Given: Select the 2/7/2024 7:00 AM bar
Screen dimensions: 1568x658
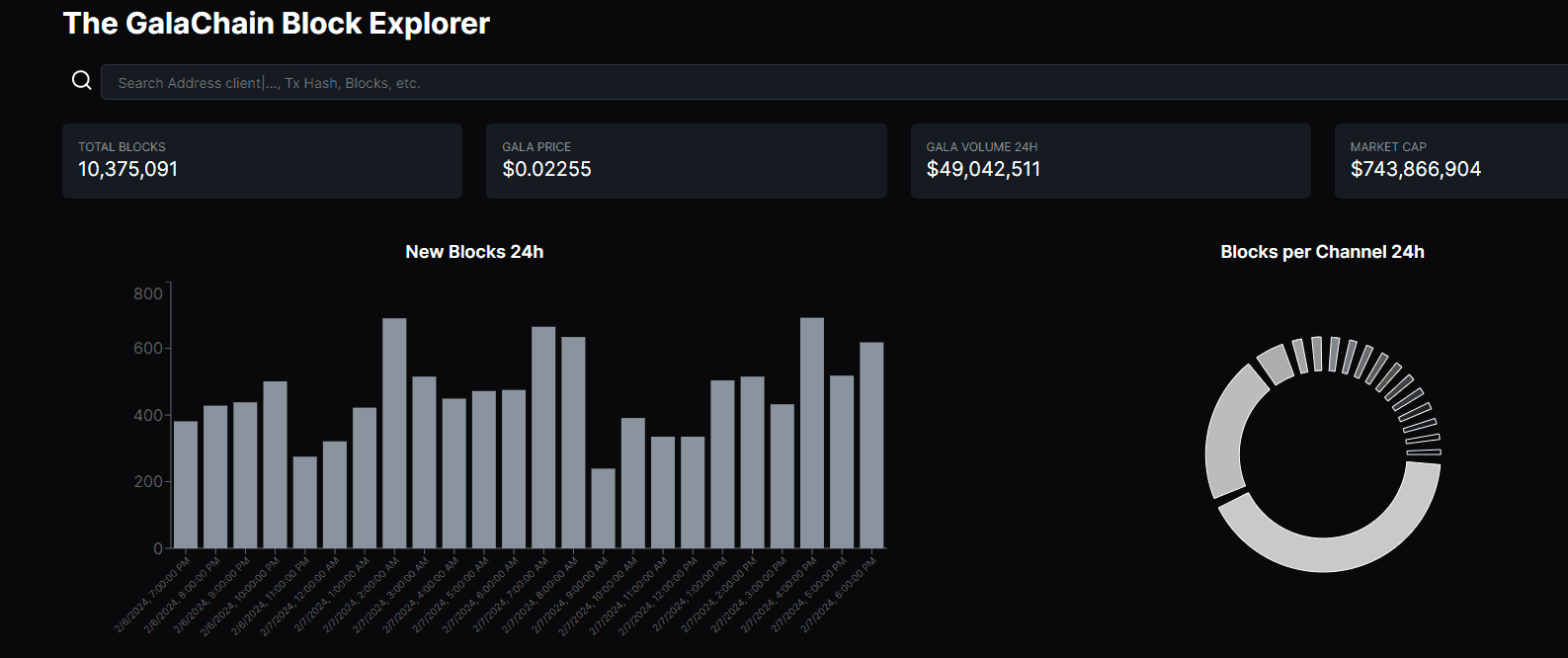Looking at the screenshot, I should 543,437.
